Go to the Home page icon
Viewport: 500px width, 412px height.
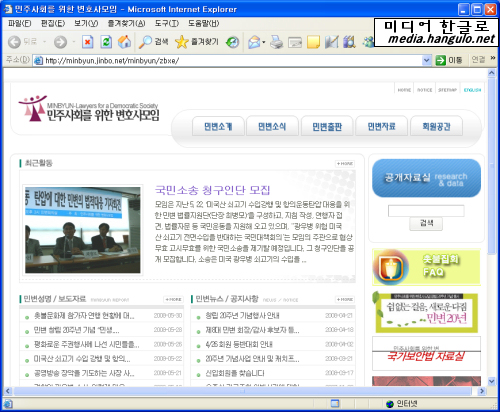coord(125,42)
